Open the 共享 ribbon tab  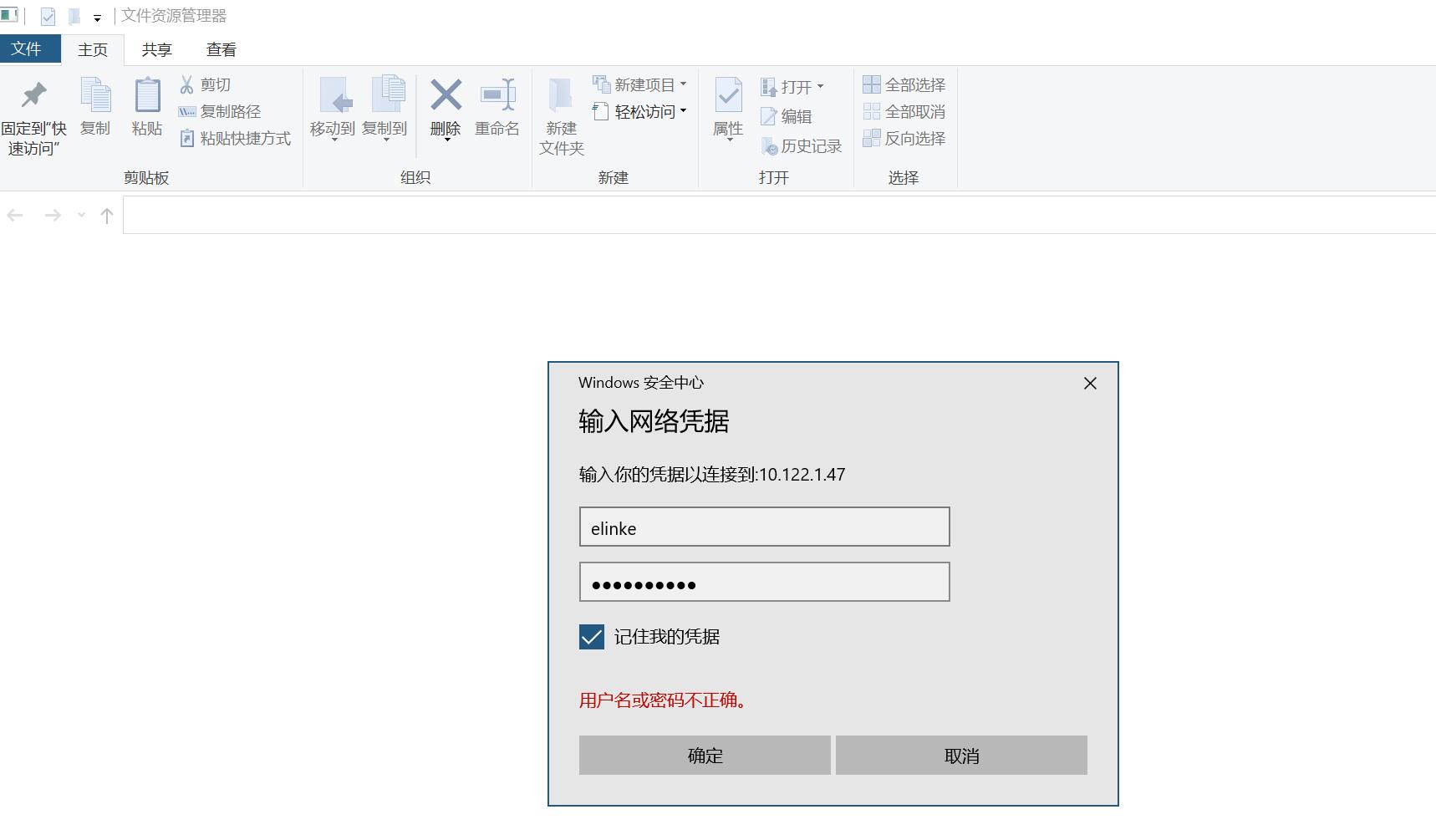155,49
